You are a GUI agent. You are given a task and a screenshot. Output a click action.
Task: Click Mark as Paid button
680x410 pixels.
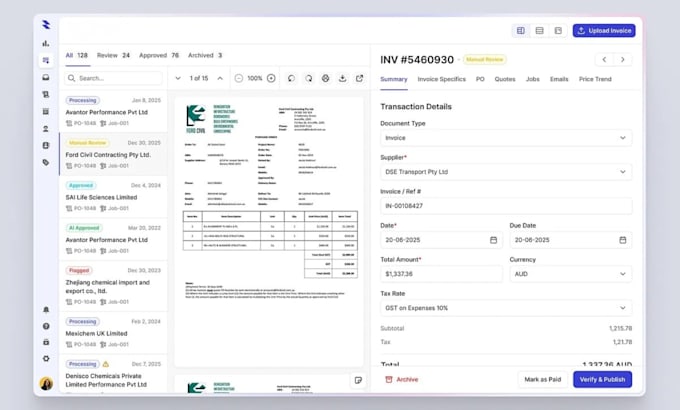[x=543, y=379]
